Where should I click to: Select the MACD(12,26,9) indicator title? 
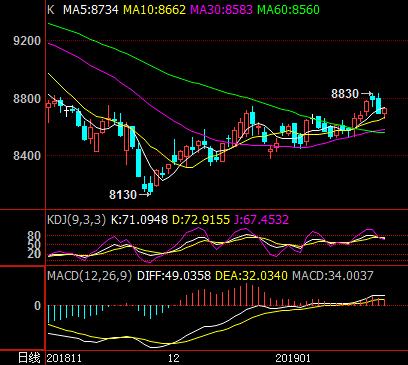[89, 276]
